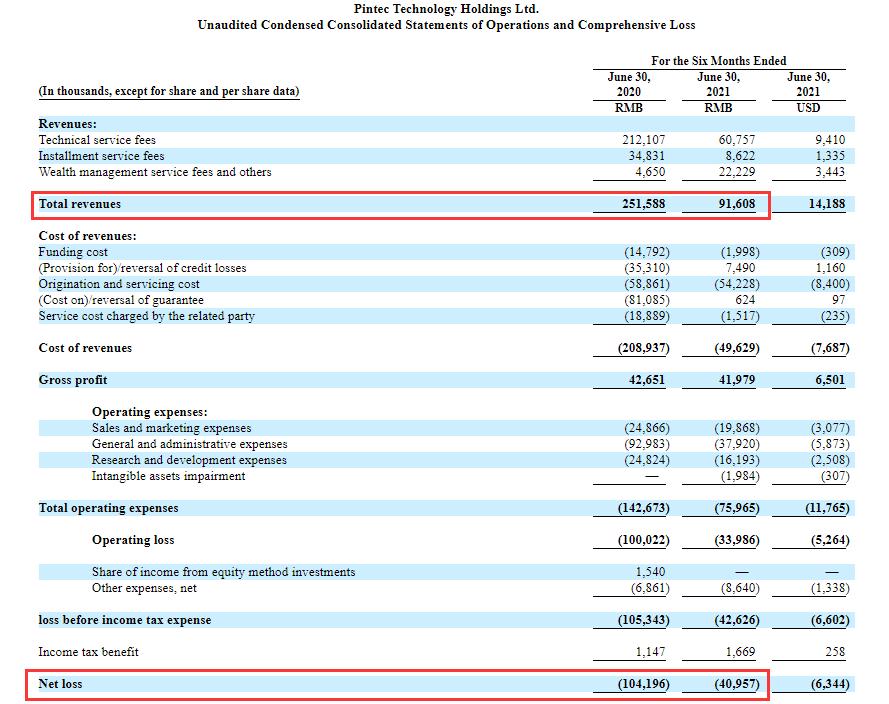This screenshot has height=704, width=889.
Task: Select the title 'Pintec Technology Holdings Ltd.'
Action: (446, 9)
